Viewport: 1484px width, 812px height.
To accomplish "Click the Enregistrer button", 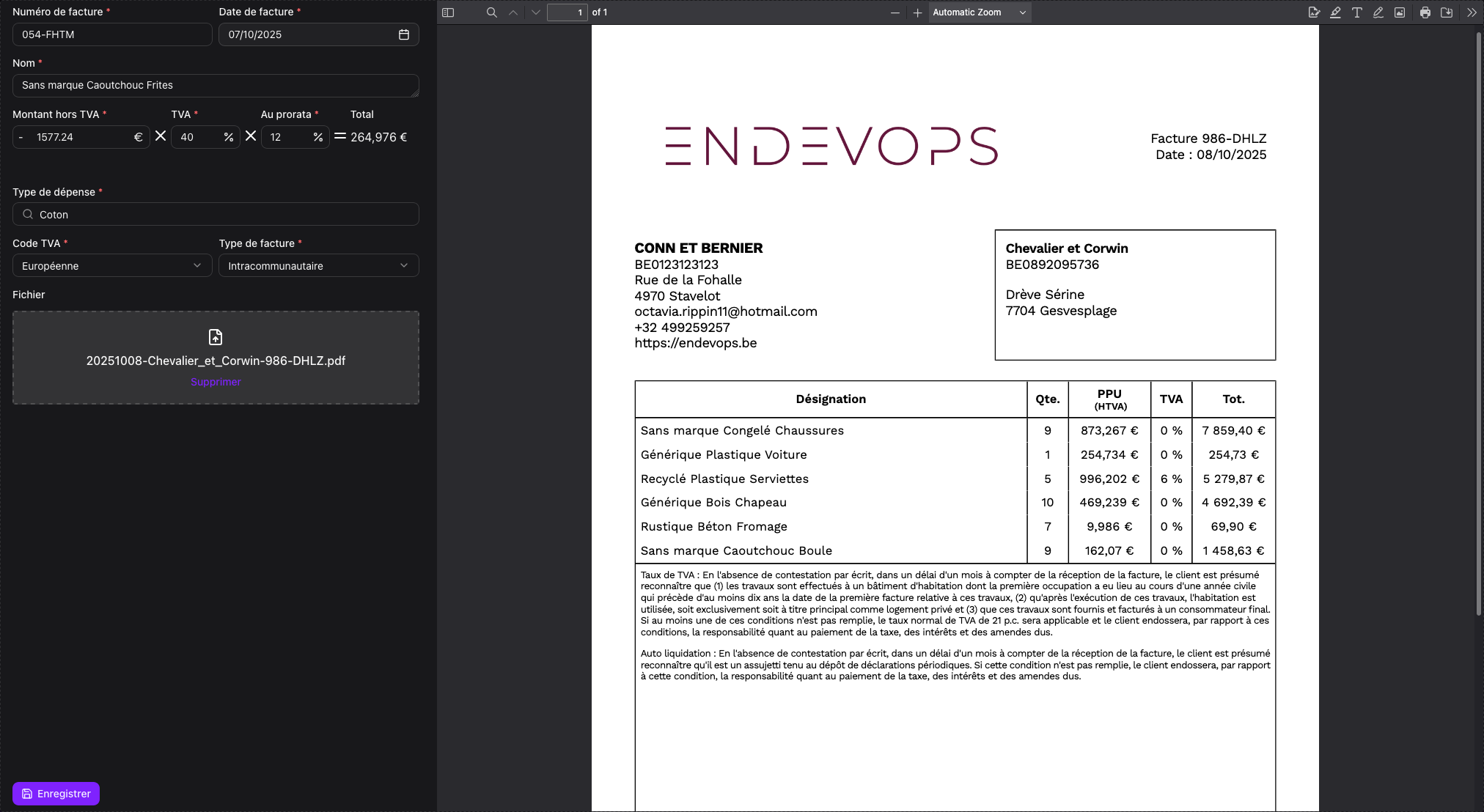I will pos(56,794).
